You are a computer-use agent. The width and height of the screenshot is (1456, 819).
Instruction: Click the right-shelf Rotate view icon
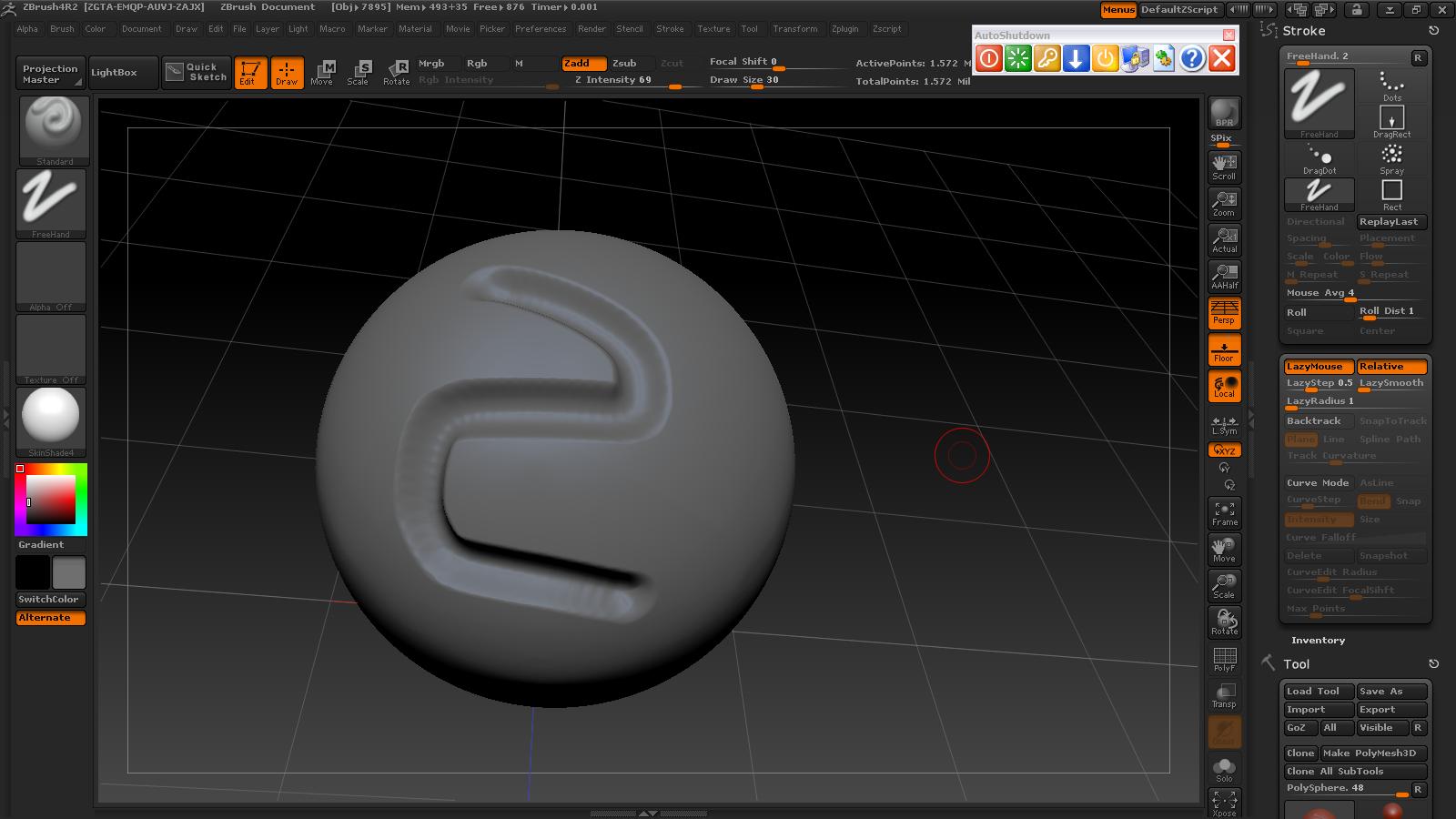click(x=1224, y=622)
